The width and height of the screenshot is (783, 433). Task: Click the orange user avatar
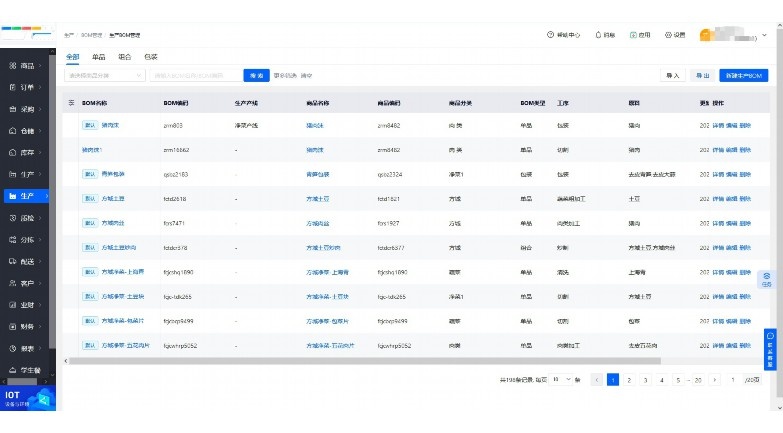point(705,35)
